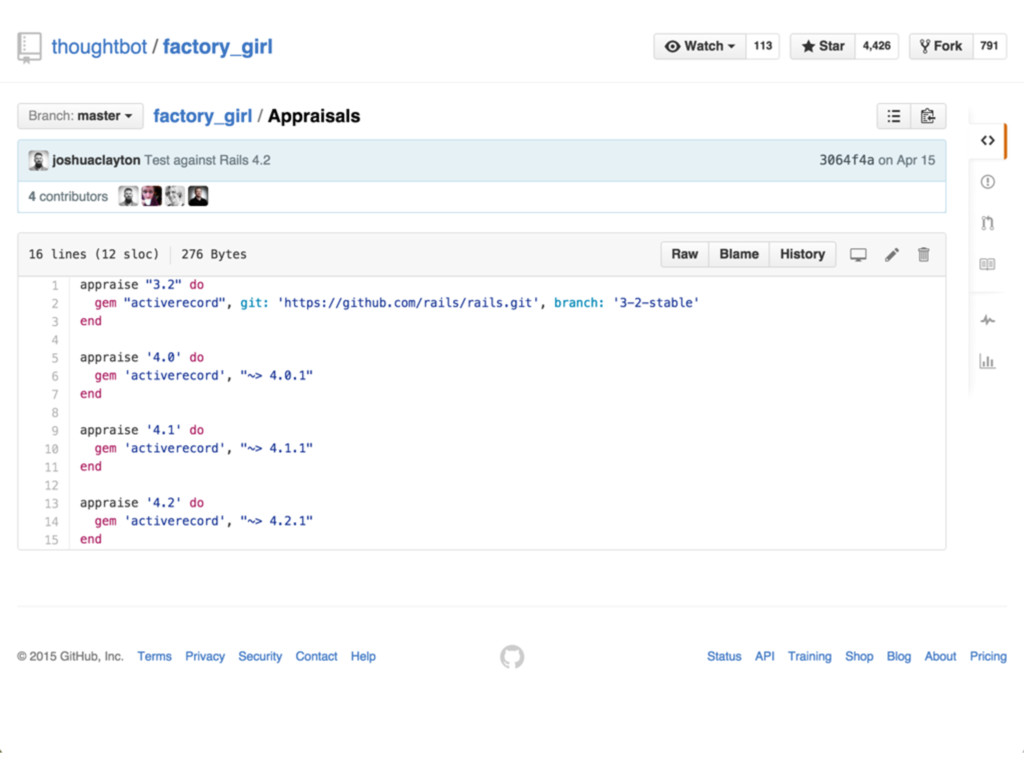Click the rails.git URL string in code

click(x=409, y=303)
